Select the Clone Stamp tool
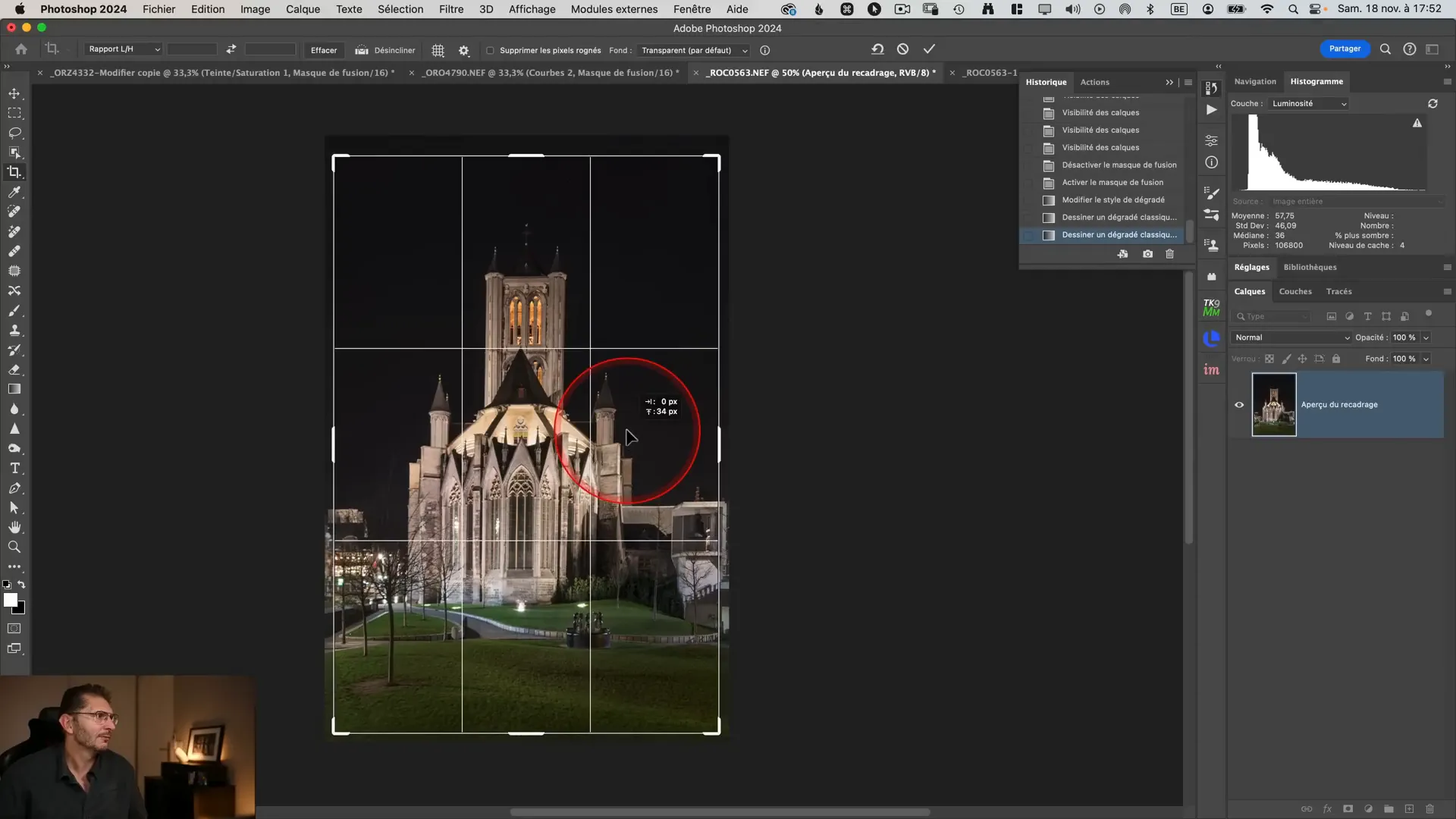Screen dimensions: 1456x819 (x=14, y=330)
